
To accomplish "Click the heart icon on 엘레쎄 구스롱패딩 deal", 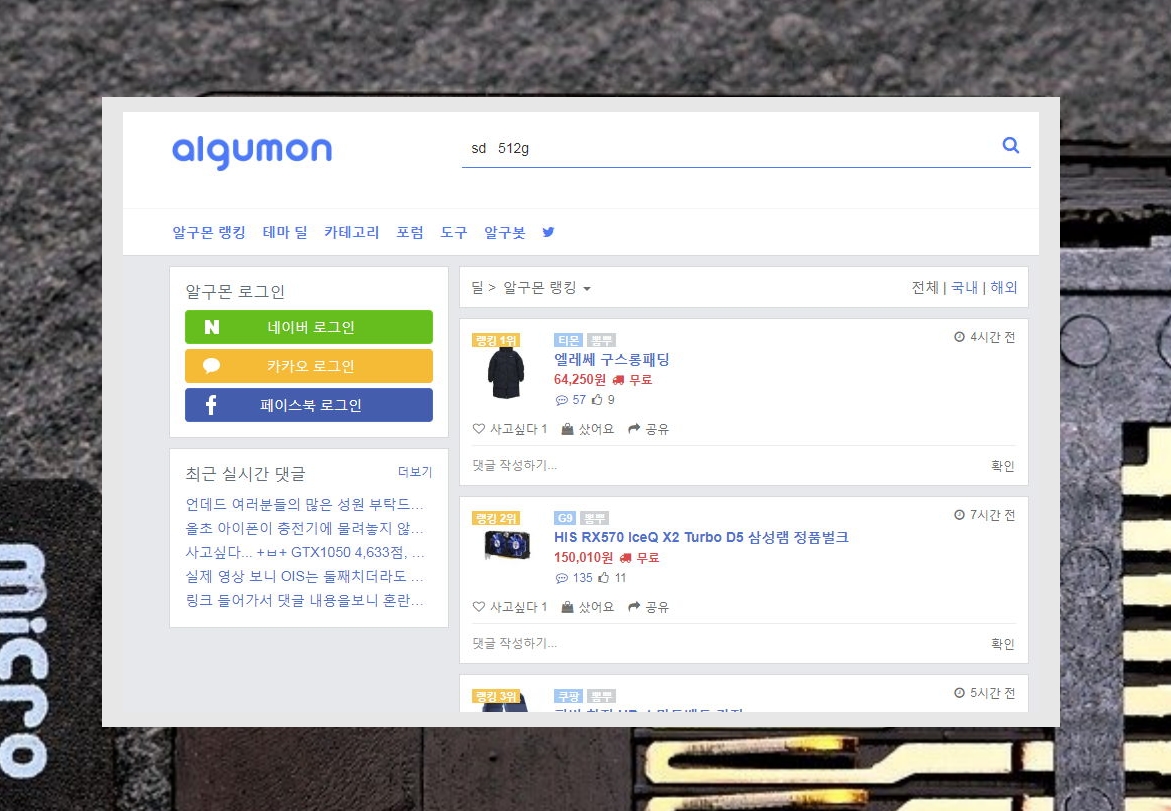I will pyautogui.click(x=479, y=429).
